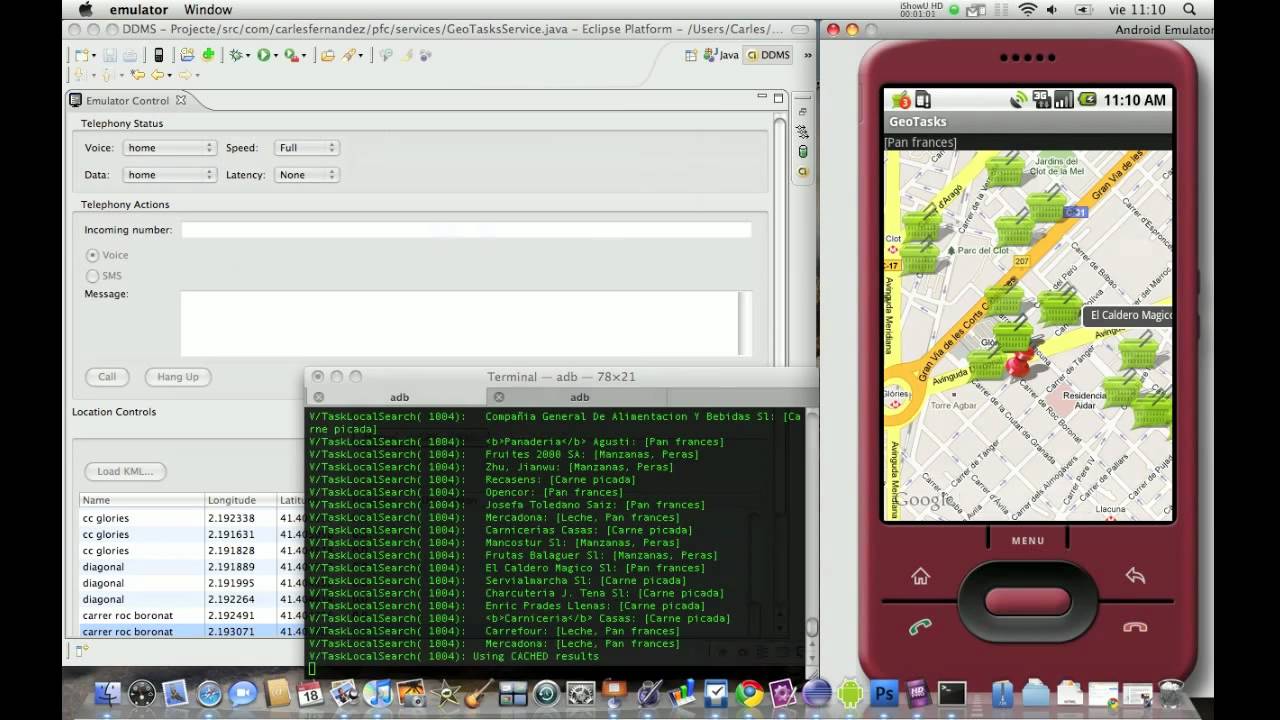Screen dimensions: 1280x720
Task: Click the Hang Up button
Action: (x=178, y=377)
